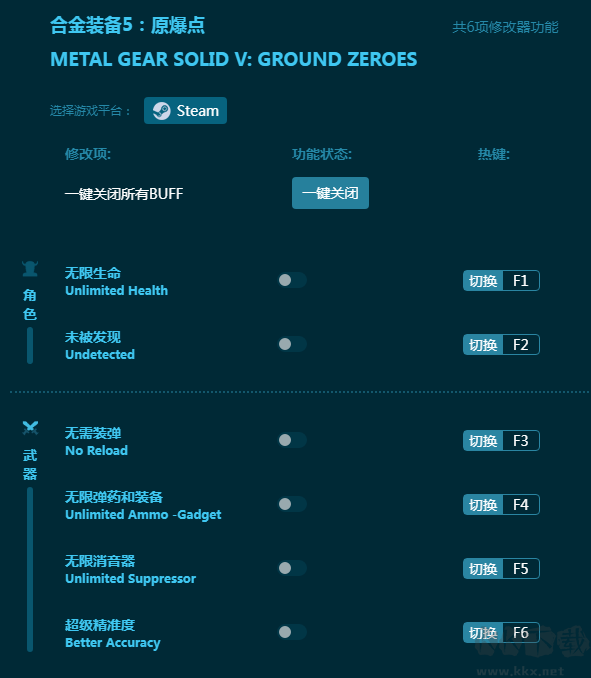The height and width of the screenshot is (678, 591).
Task: Enable the Undetected toggle
Action: 292,344
